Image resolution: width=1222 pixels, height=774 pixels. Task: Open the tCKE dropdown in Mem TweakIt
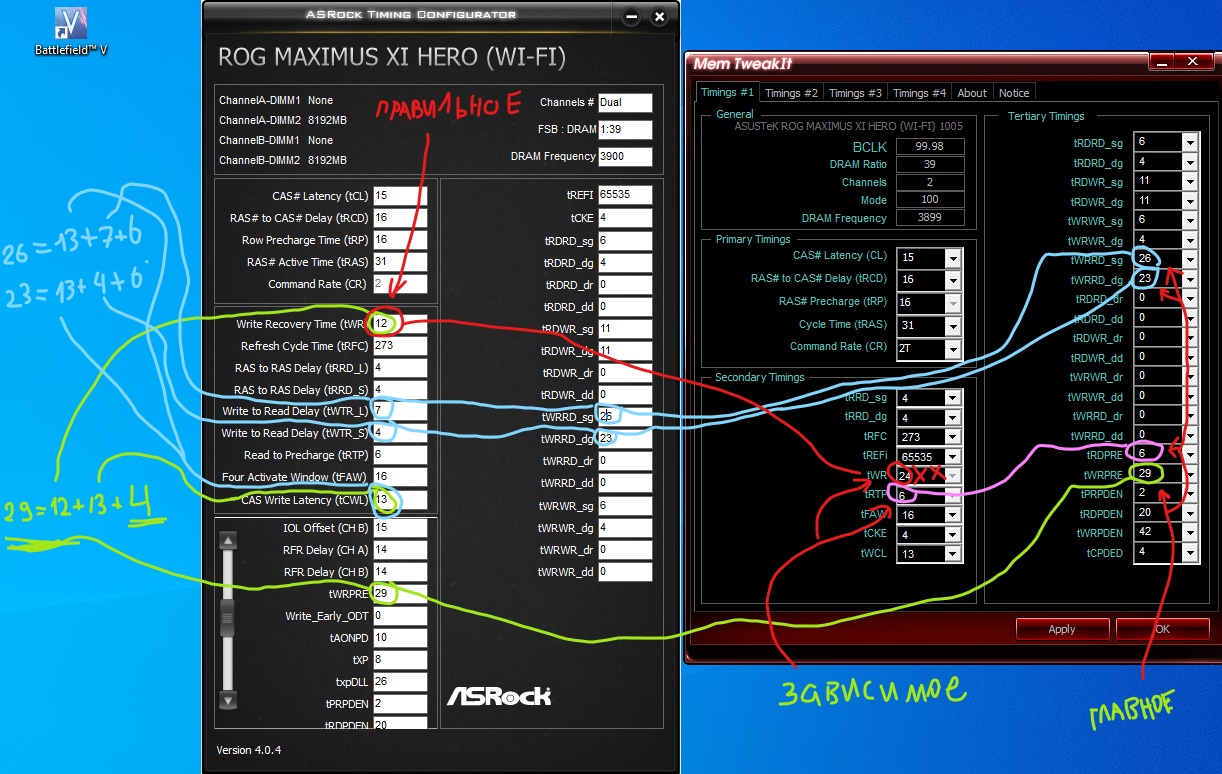coord(953,534)
